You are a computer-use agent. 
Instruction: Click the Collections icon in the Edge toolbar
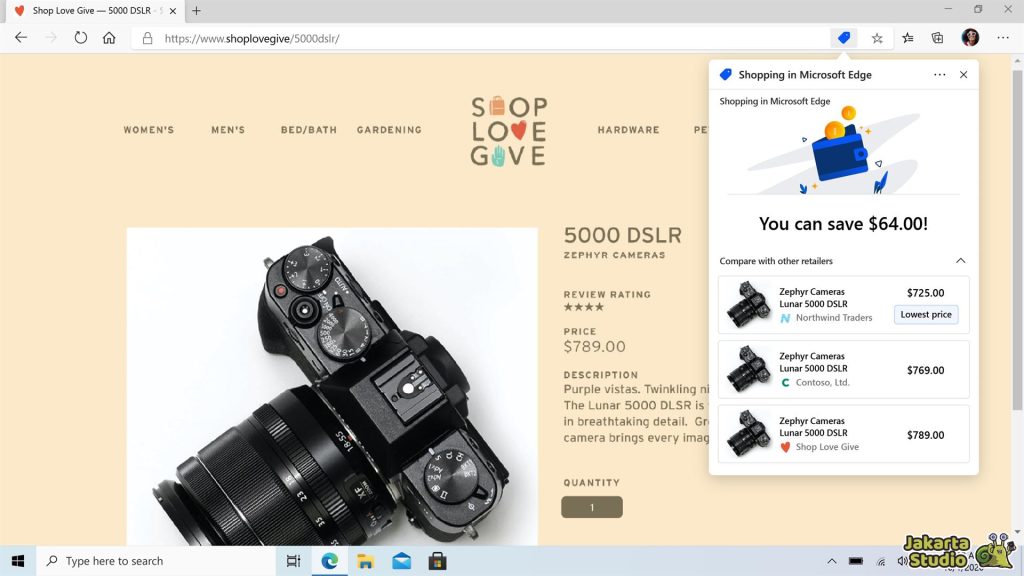click(x=936, y=37)
